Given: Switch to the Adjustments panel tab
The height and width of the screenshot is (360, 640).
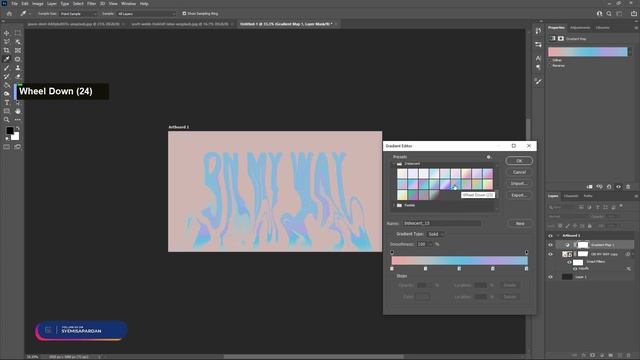Looking at the screenshot, I should (580, 28).
